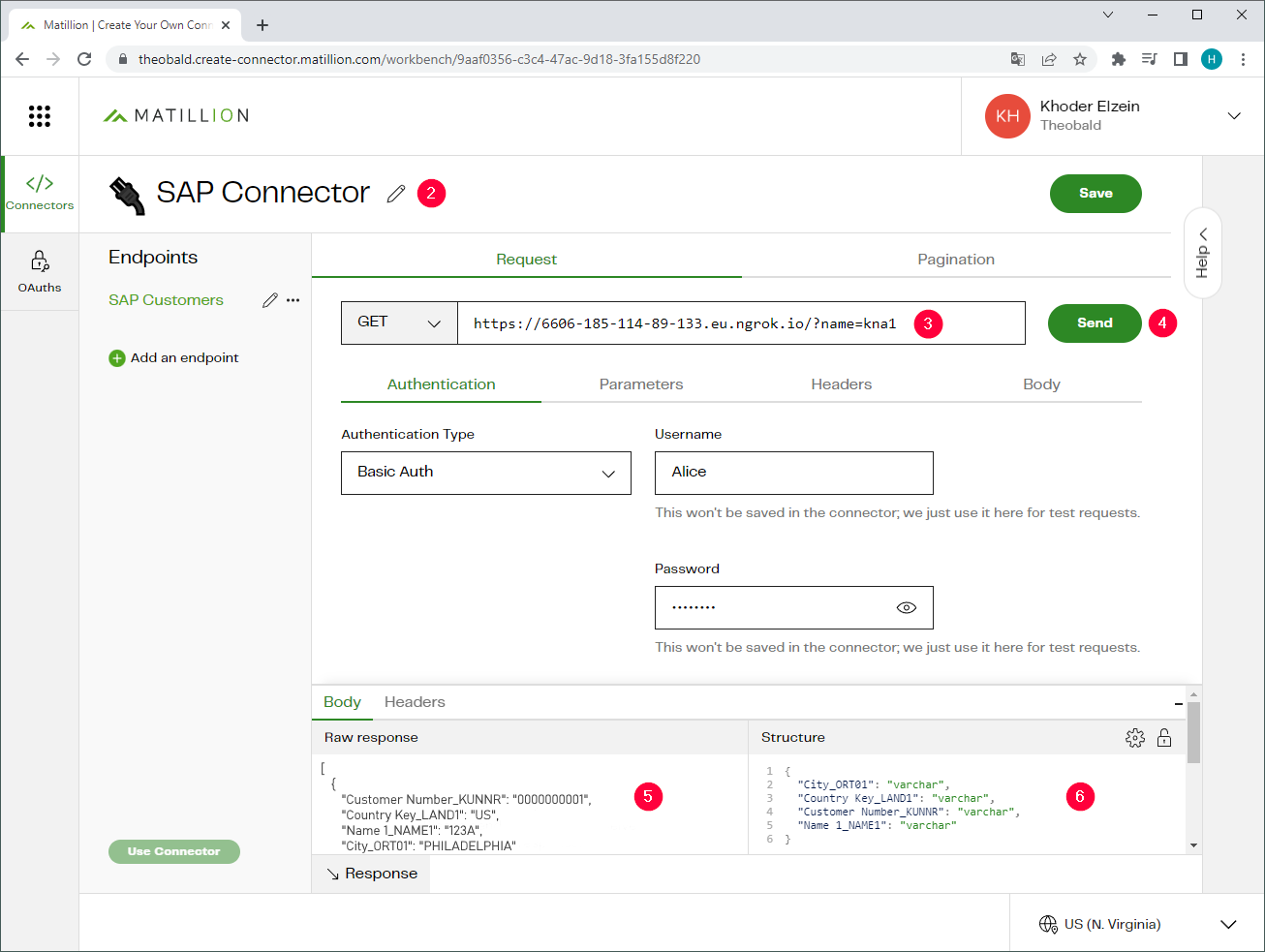Image resolution: width=1265 pixels, height=952 pixels.
Task: Edit the SAP Connector name pencil
Action: [x=395, y=194]
